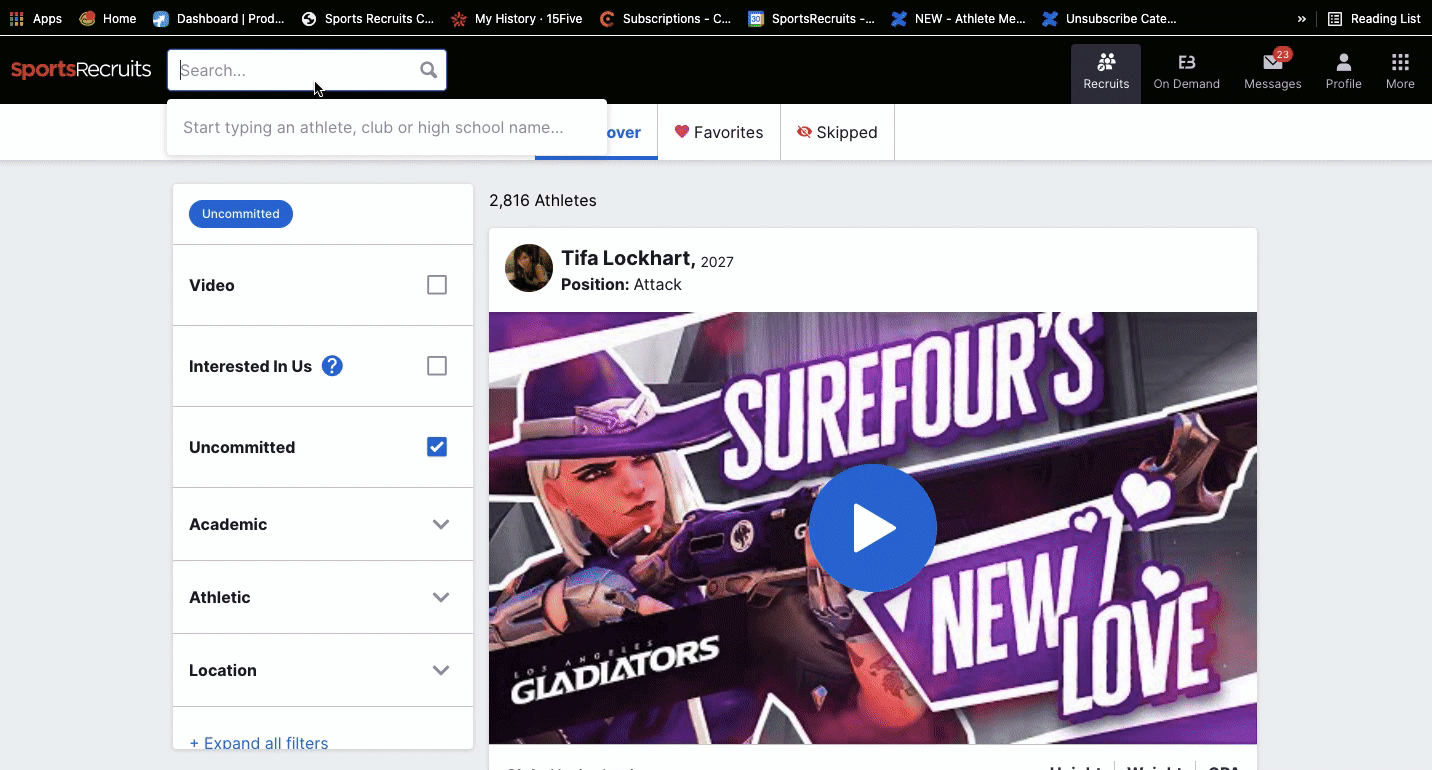The image size is (1432, 770).
Task: Click the SportsRecruits logo
Action: (x=81, y=70)
